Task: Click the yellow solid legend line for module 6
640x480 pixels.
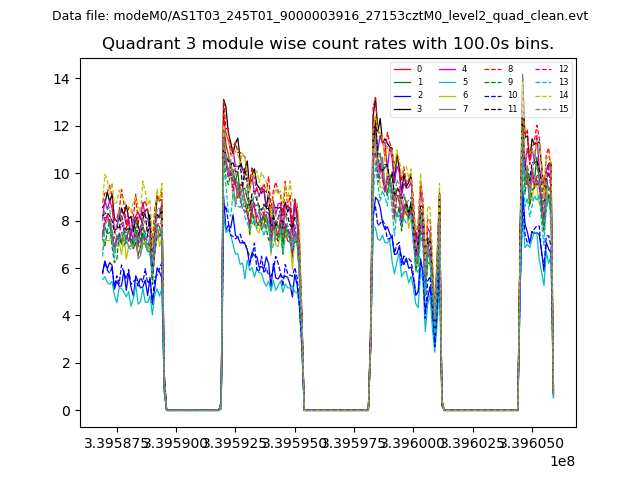Action: [448, 95]
